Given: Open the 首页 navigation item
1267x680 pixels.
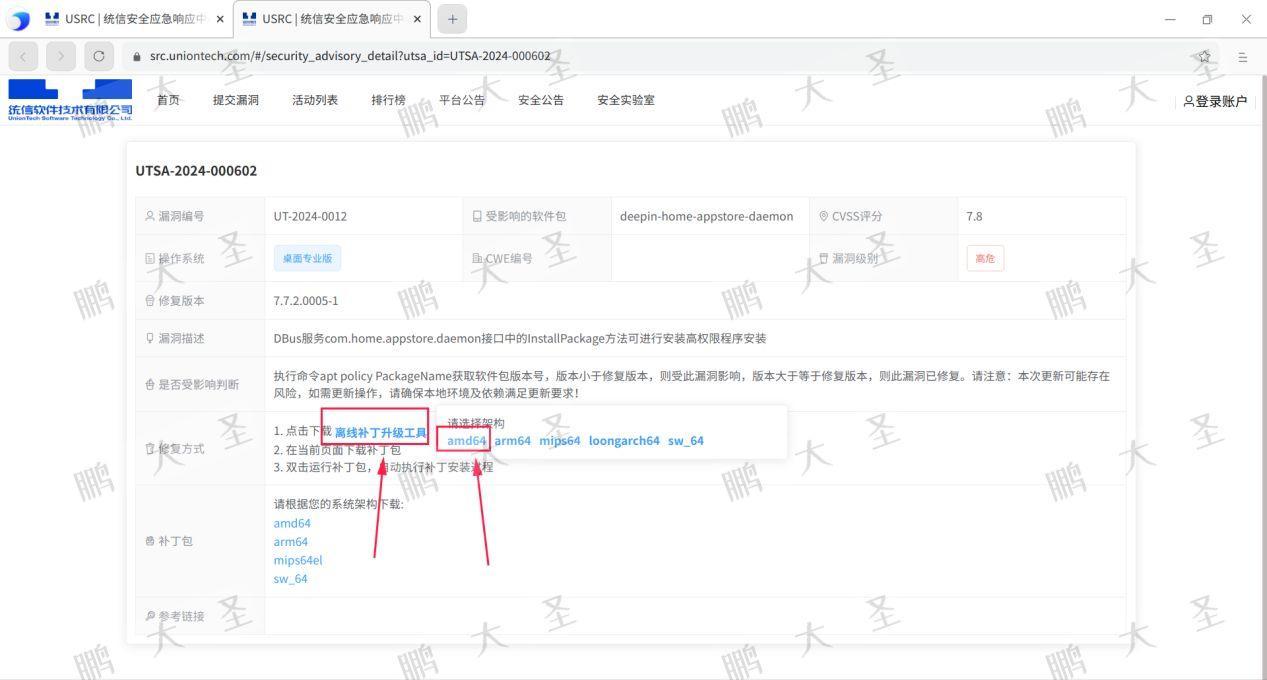Looking at the screenshot, I should click(x=168, y=100).
